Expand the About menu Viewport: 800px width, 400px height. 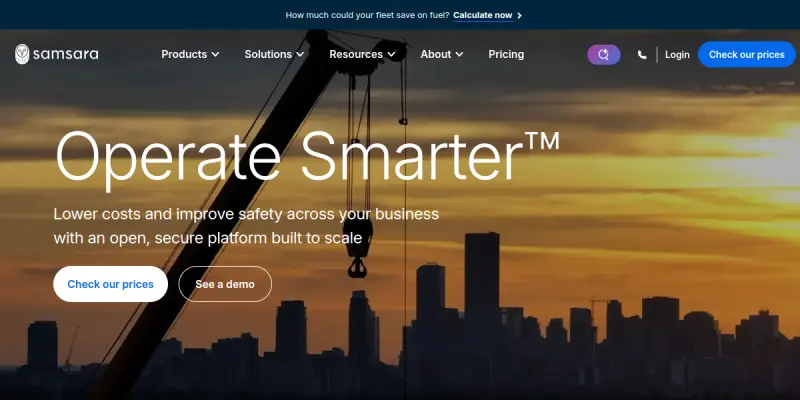[x=442, y=54]
